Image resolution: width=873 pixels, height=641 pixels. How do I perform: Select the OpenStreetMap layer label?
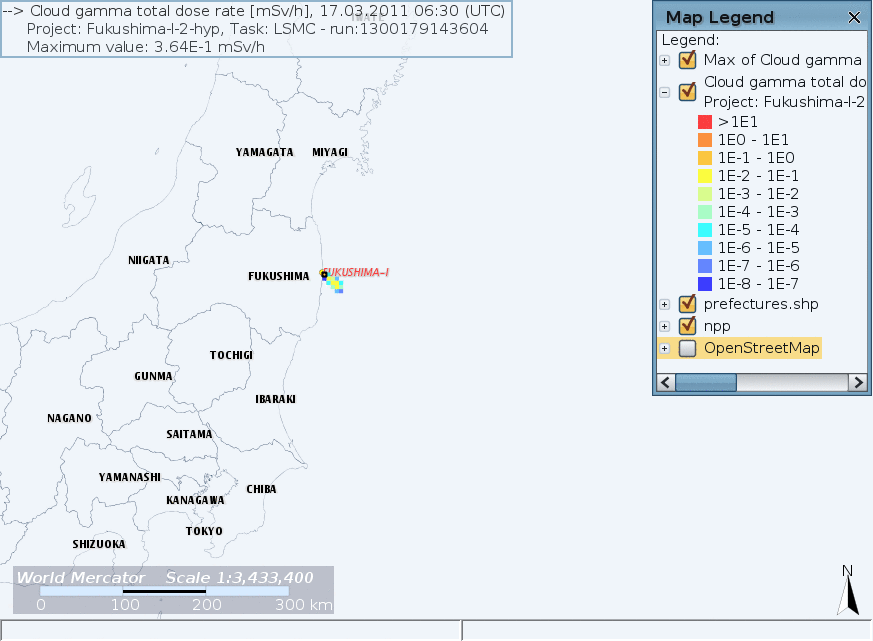tap(761, 348)
